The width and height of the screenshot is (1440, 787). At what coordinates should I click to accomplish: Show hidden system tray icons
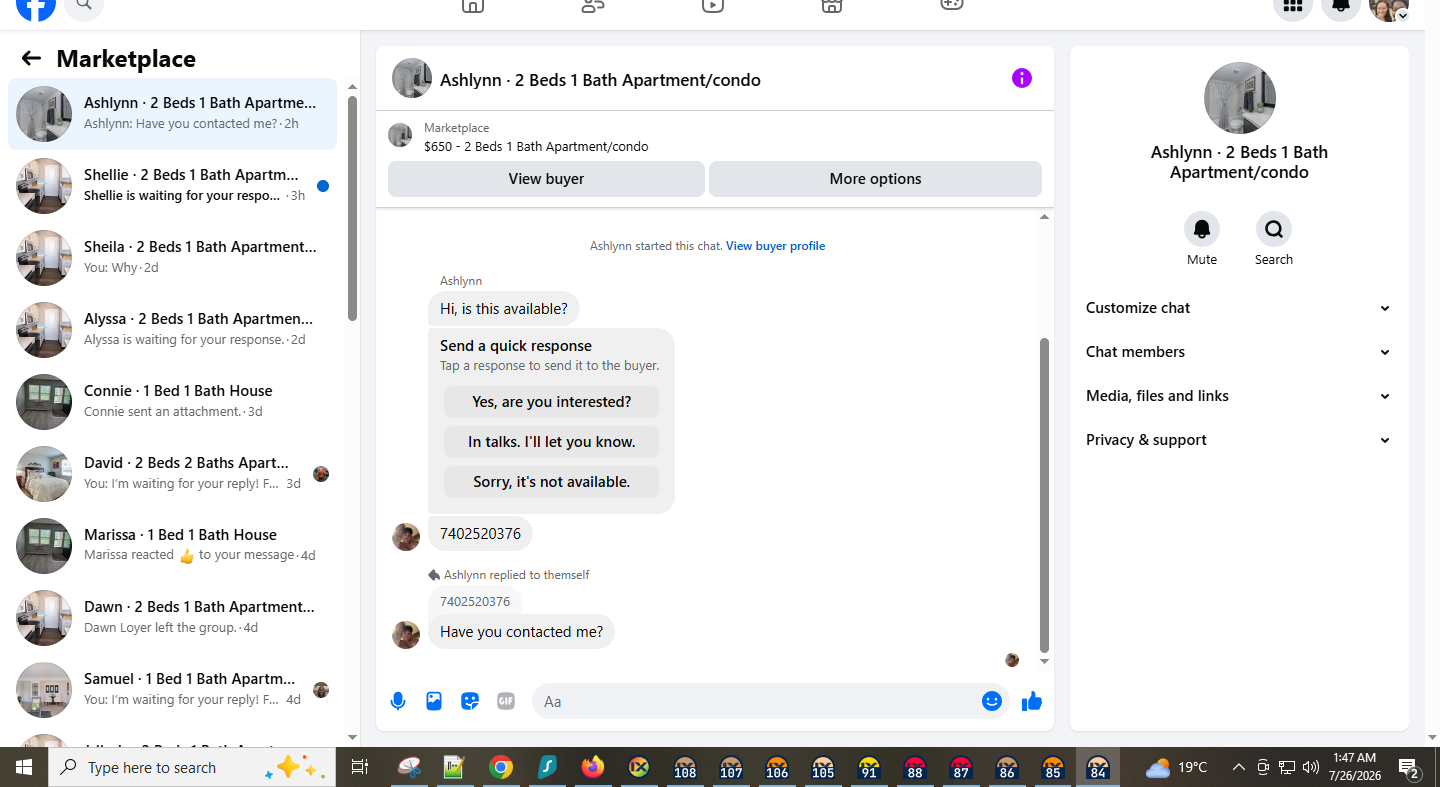(1238, 767)
